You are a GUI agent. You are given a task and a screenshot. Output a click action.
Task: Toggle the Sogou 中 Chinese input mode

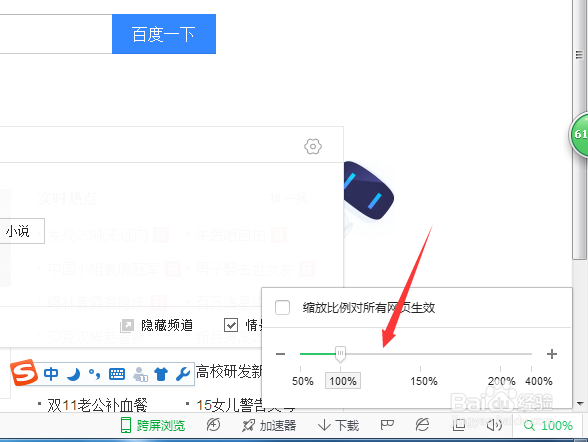point(51,374)
